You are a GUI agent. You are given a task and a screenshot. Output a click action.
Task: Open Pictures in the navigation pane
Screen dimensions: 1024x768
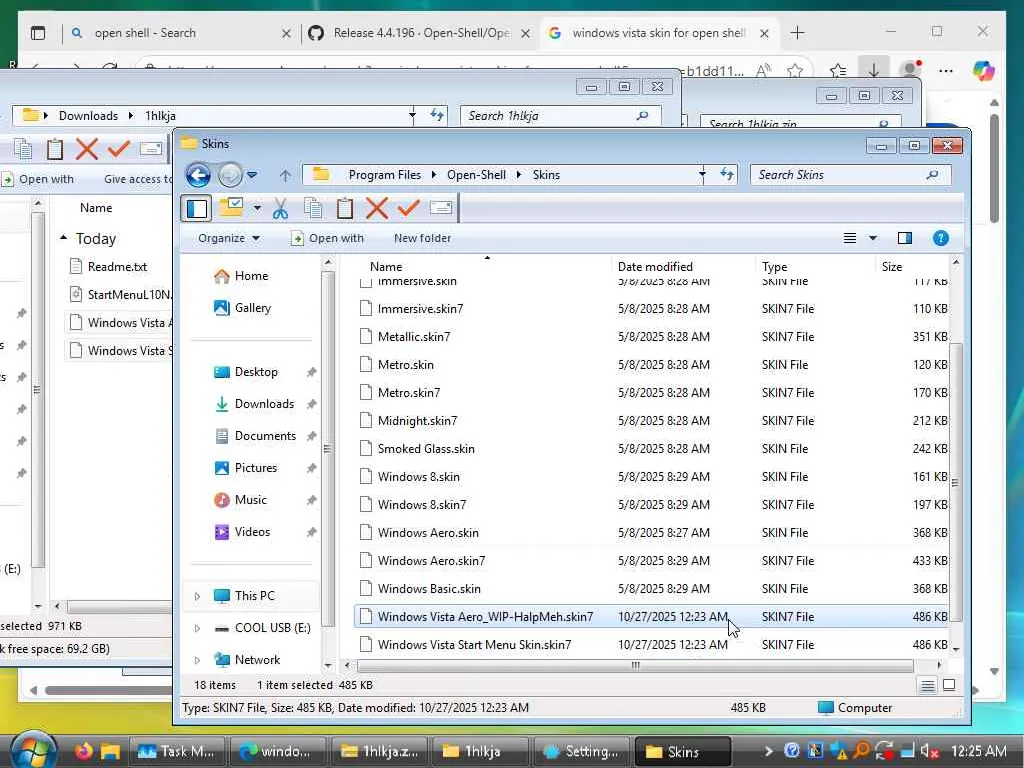click(255, 468)
